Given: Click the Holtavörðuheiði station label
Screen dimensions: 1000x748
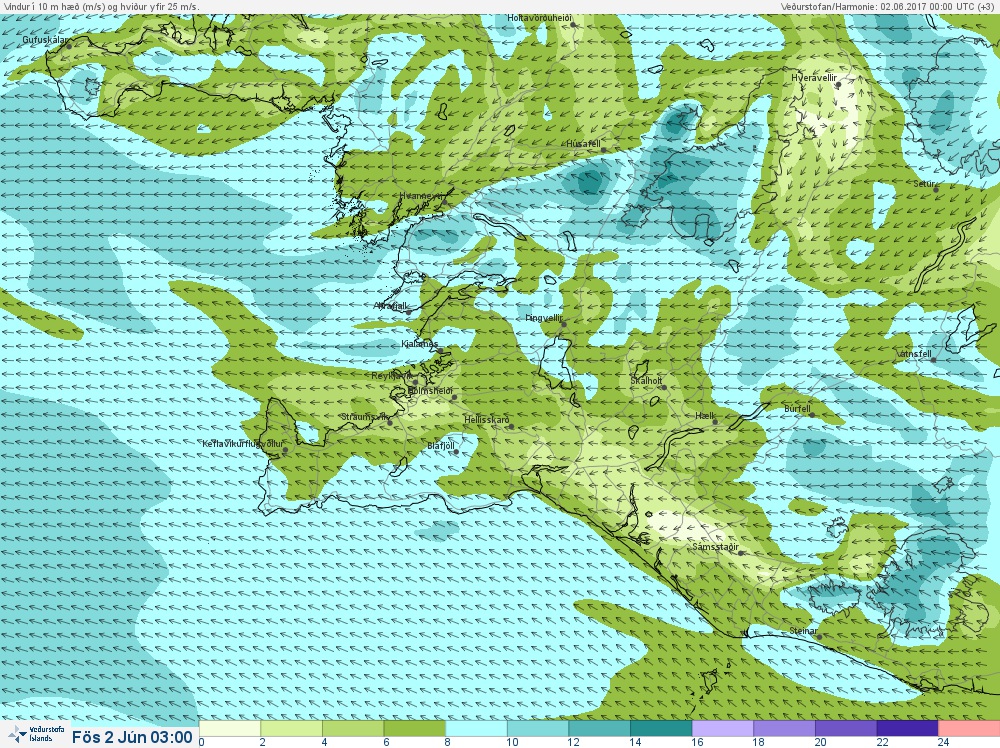Looking at the screenshot, I should pyautogui.click(x=540, y=18).
